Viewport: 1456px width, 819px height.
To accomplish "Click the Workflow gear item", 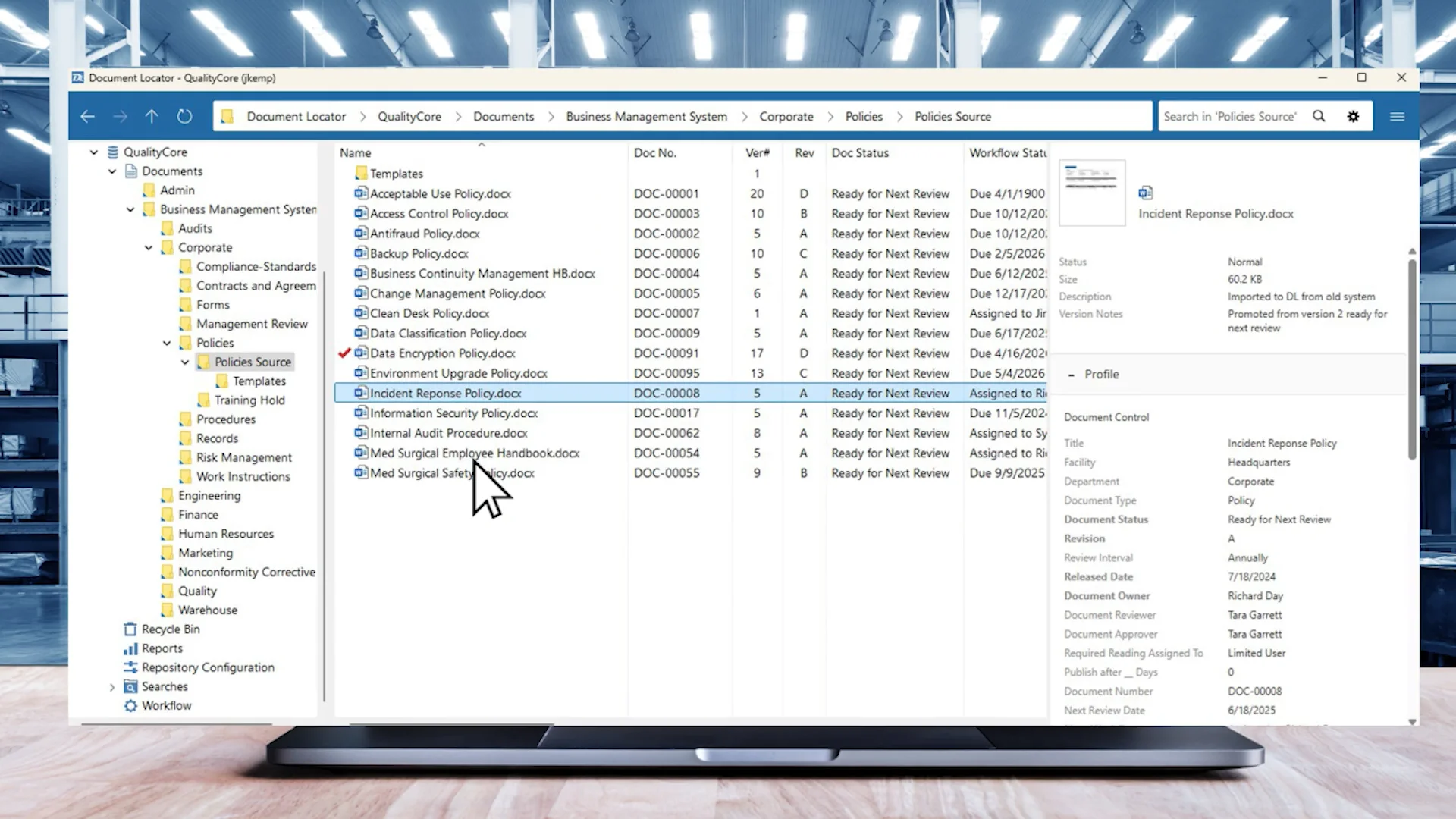I will point(166,705).
